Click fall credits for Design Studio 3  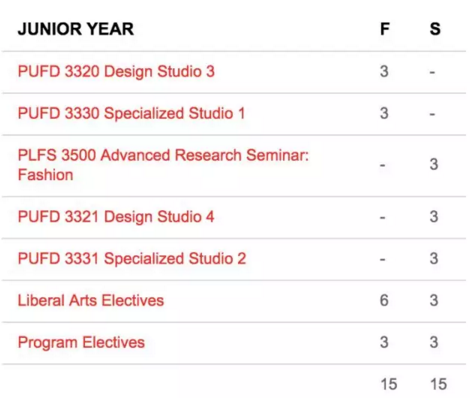tap(384, 71)
